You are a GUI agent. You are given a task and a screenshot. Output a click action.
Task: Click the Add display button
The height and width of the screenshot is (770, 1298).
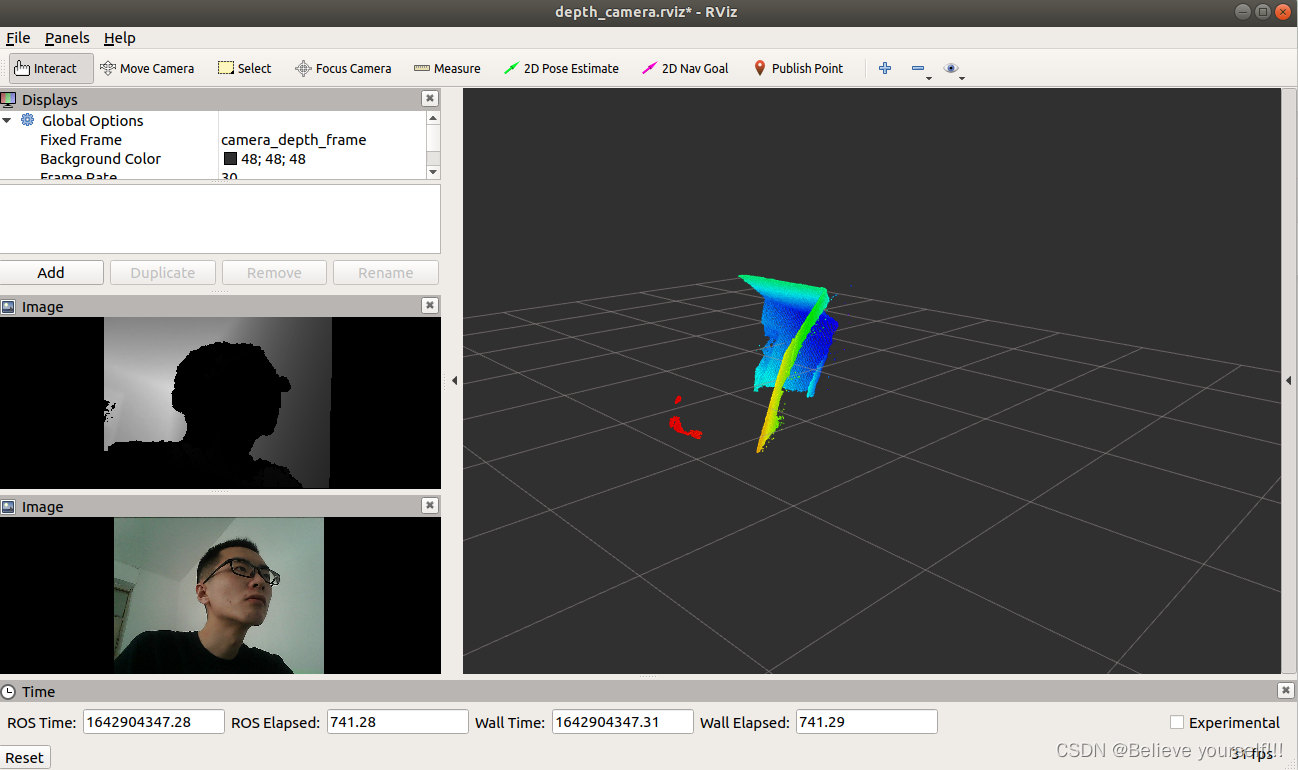point(51,273)
